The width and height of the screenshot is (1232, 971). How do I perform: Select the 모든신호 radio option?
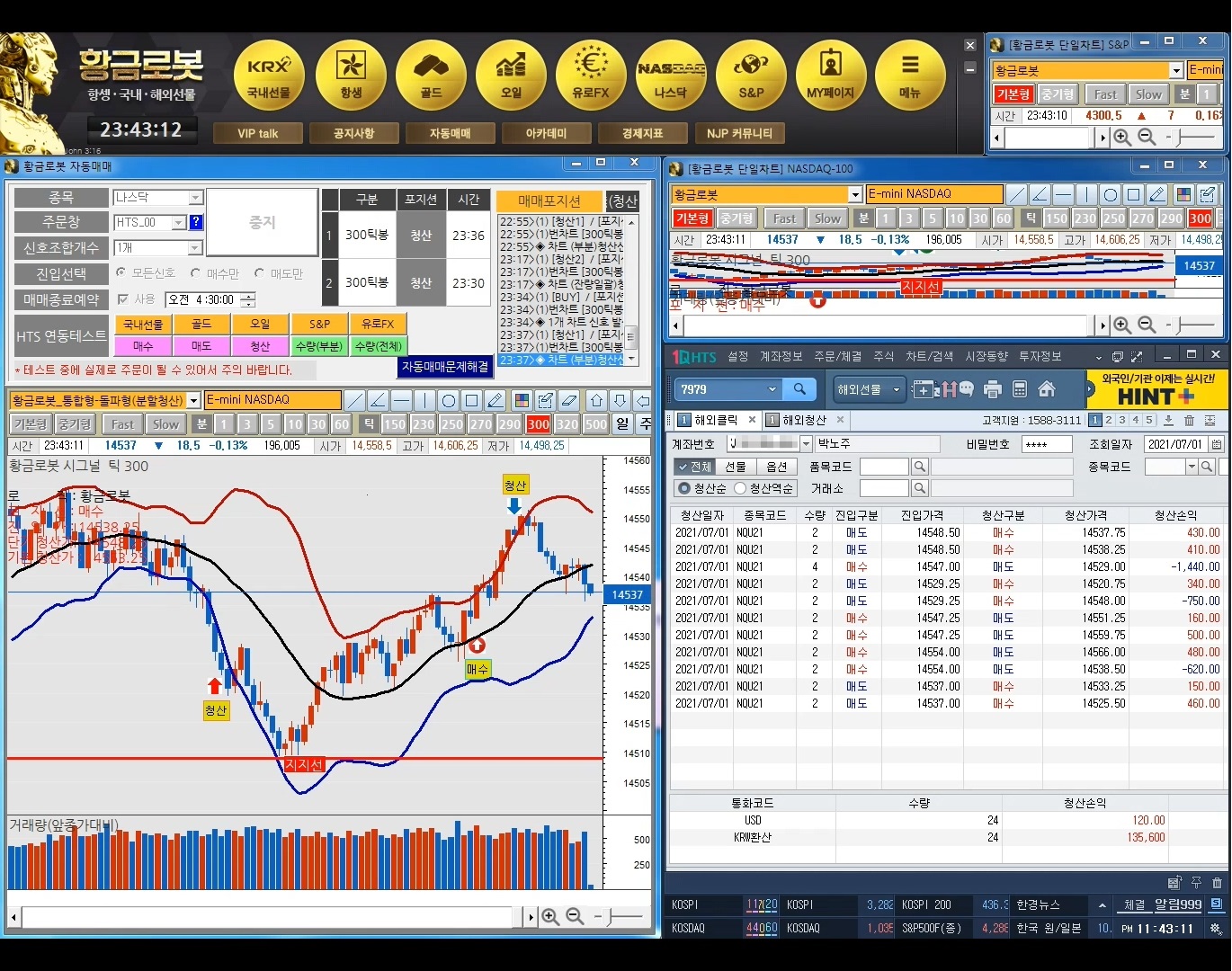click(121, 272)
